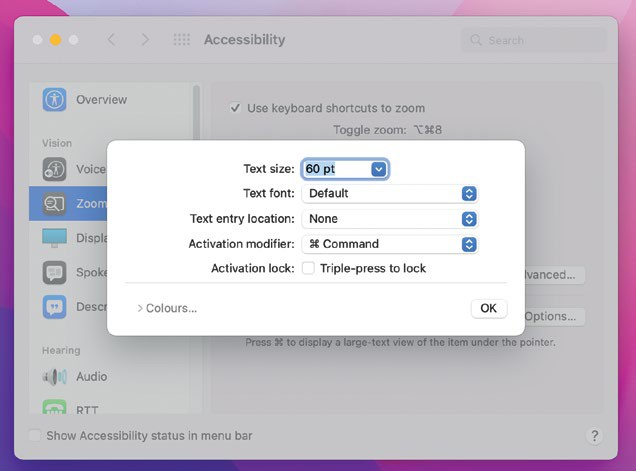636x471 pixels.
Task: Enable Triple-press to lock checkbox
Action: 309,269
